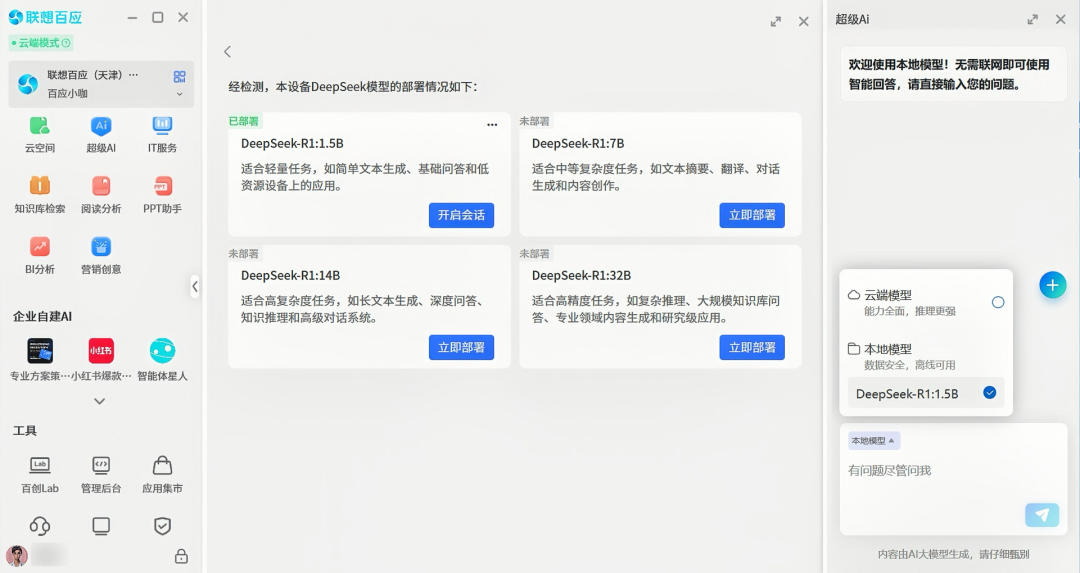Open the QR code icon beside 联想百应（天津）
This screenshot has height=573, width=1080.
point(180,76)
